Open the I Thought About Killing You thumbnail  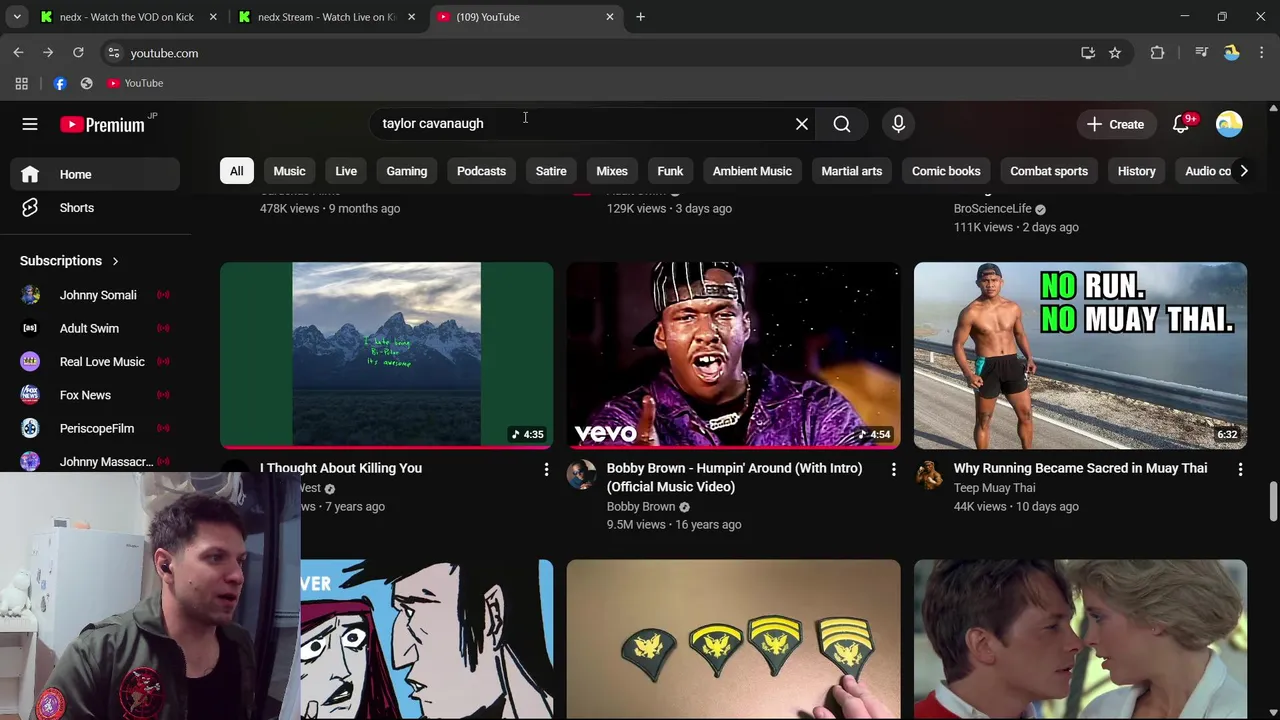click(x=386, y=355)
